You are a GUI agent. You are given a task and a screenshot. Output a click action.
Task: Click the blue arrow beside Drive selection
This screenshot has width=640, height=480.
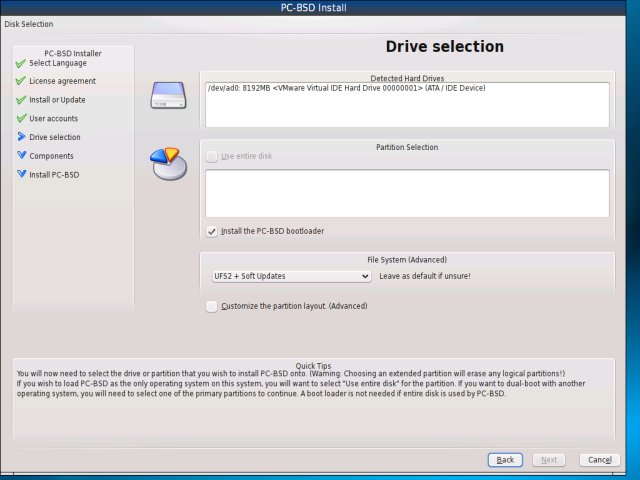pos(22,137)
